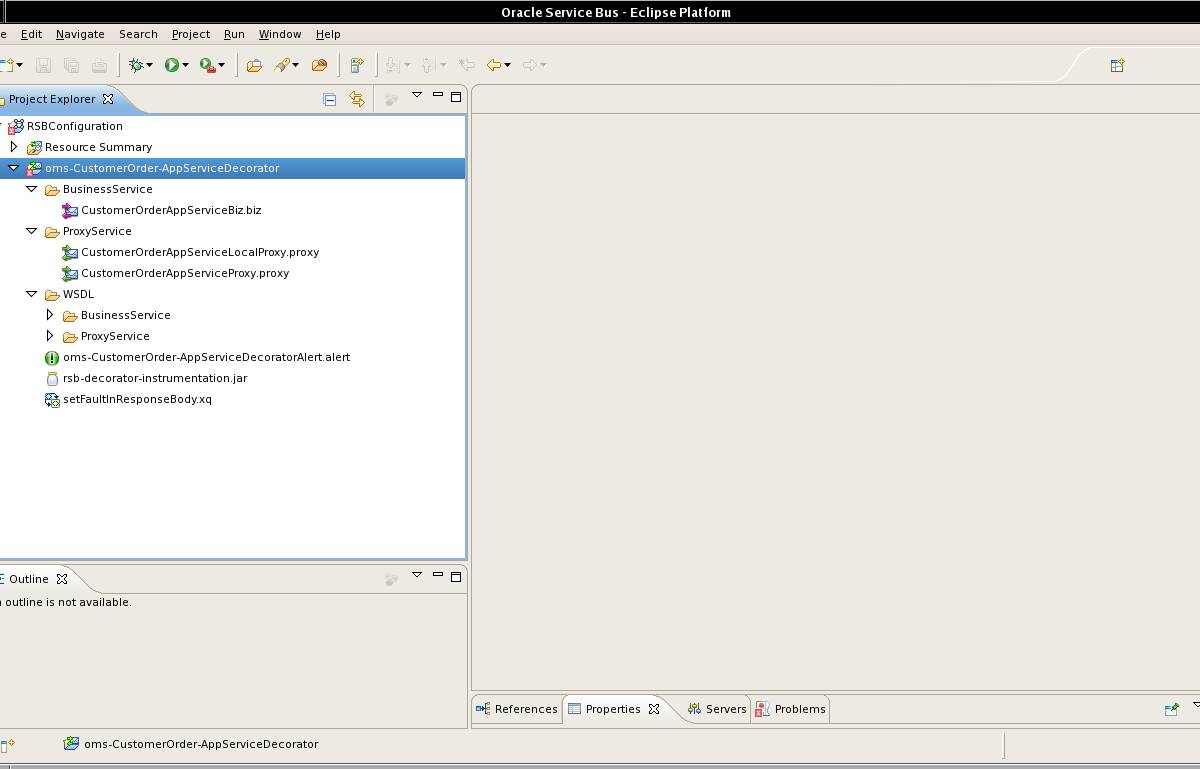Open the Debug dropdown arrow
This screenshot has height=769, width=1200.
(x=149, y=66)
